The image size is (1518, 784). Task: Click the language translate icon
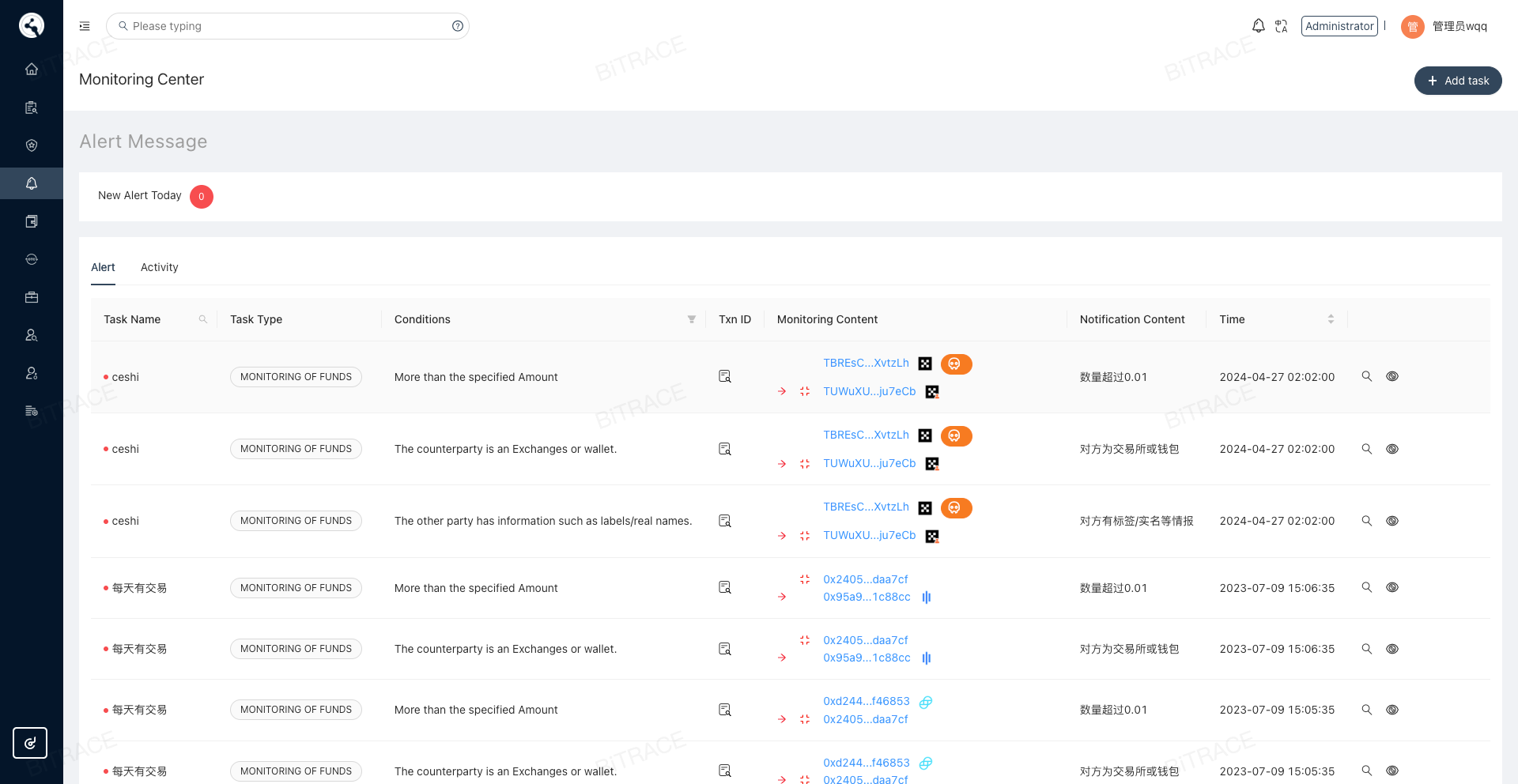(x=1282, y=26)
